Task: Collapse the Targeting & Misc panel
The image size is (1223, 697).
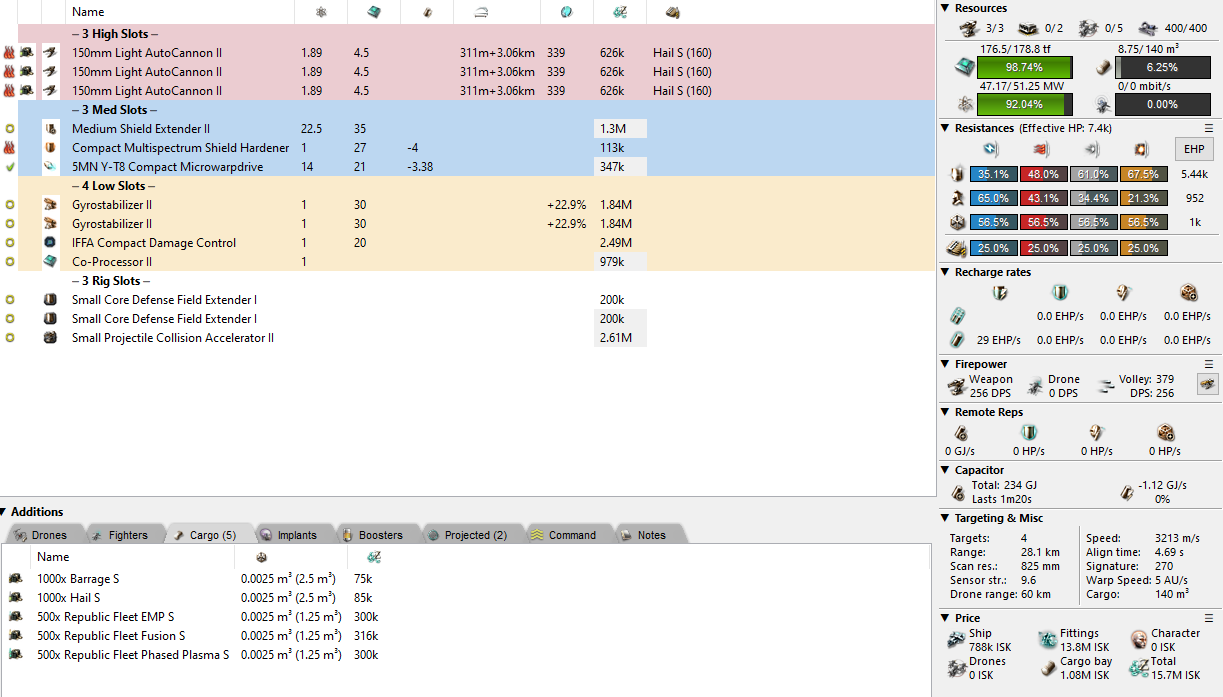Action: pos(947,518)
